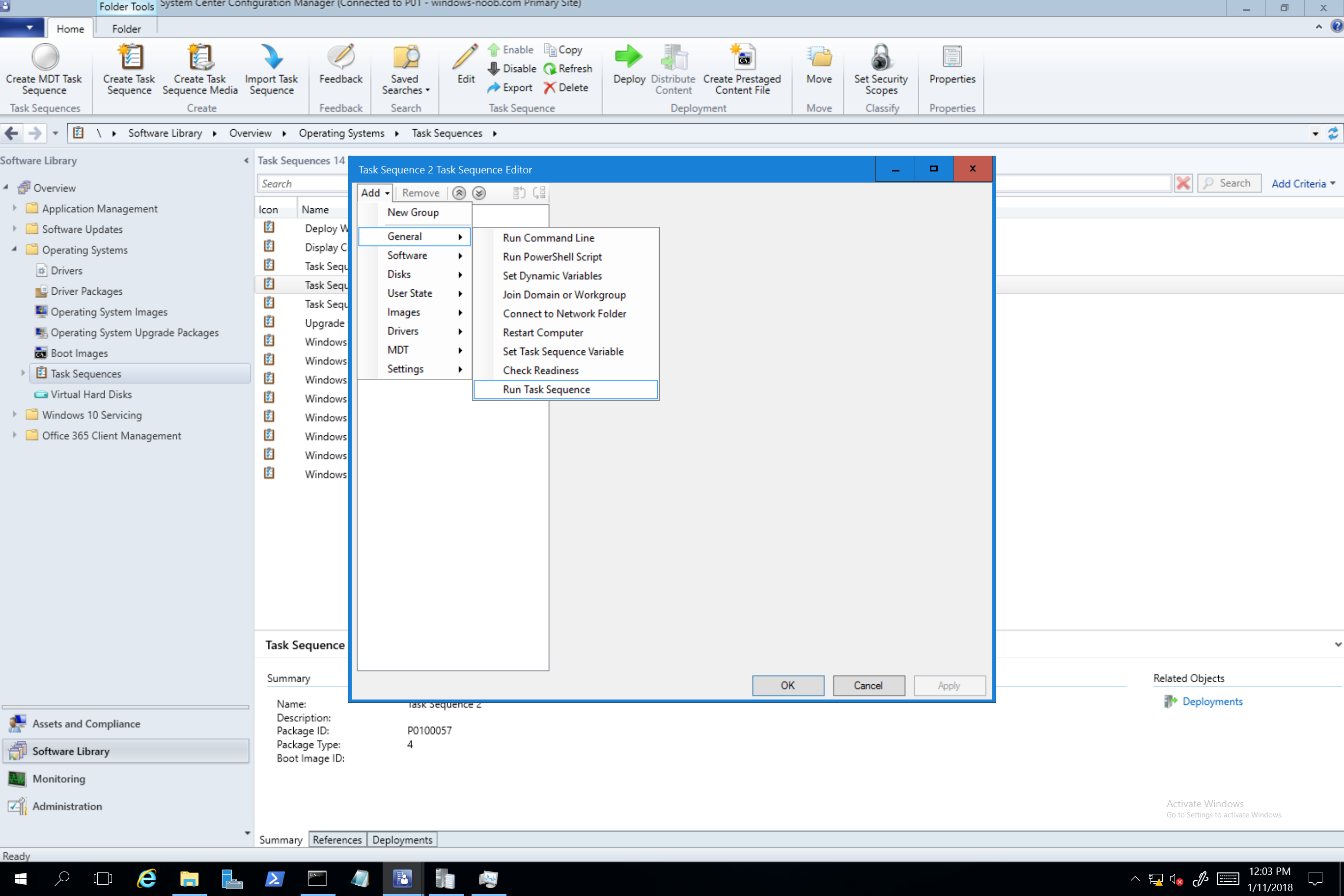Image resolution: width=1344 pixels, height=896 pixels.
Task: Open the Monitoring workspace
Action: click(x=126, y=778)
